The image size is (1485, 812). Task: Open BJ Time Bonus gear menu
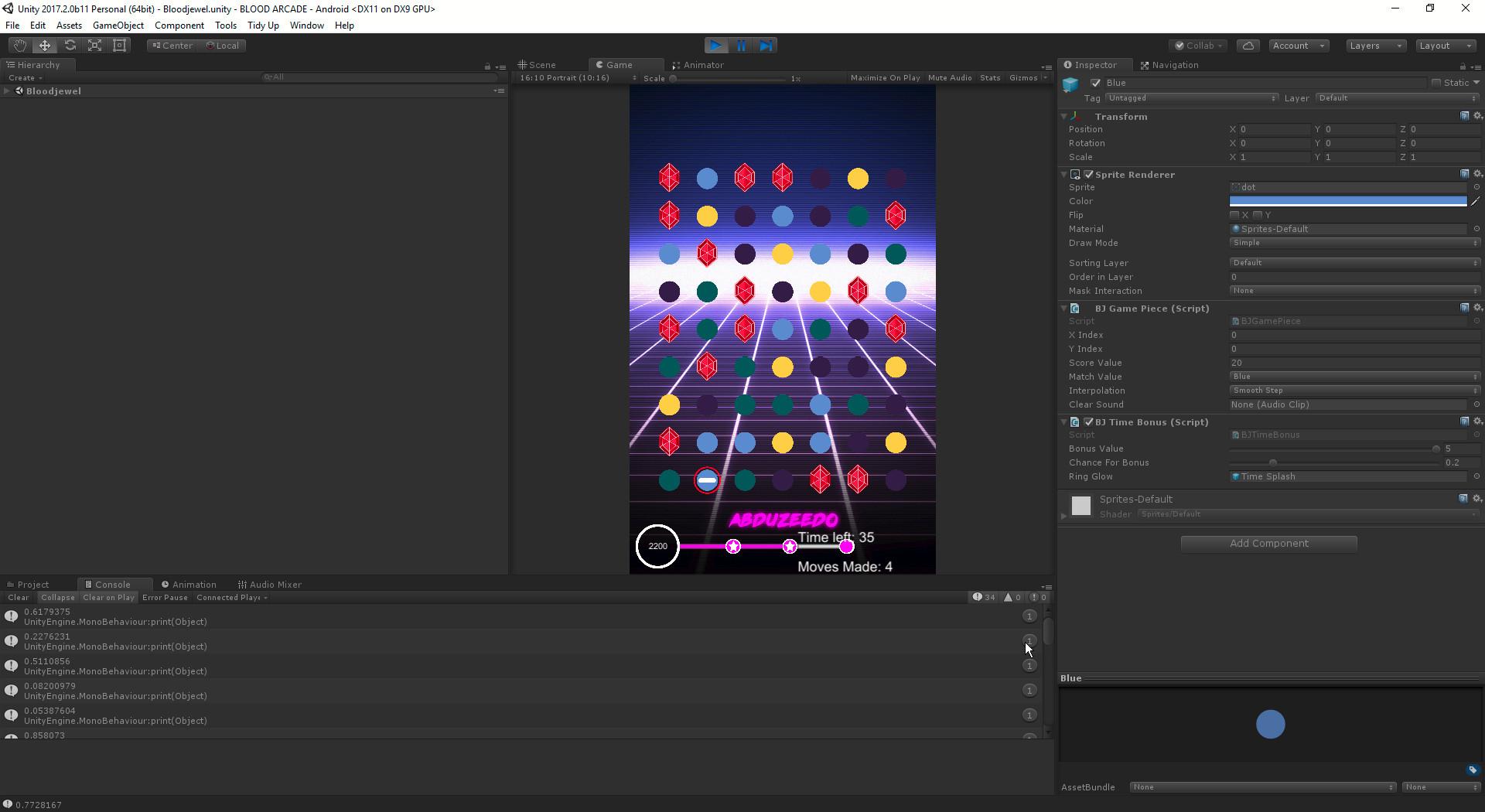(1477, 421)
